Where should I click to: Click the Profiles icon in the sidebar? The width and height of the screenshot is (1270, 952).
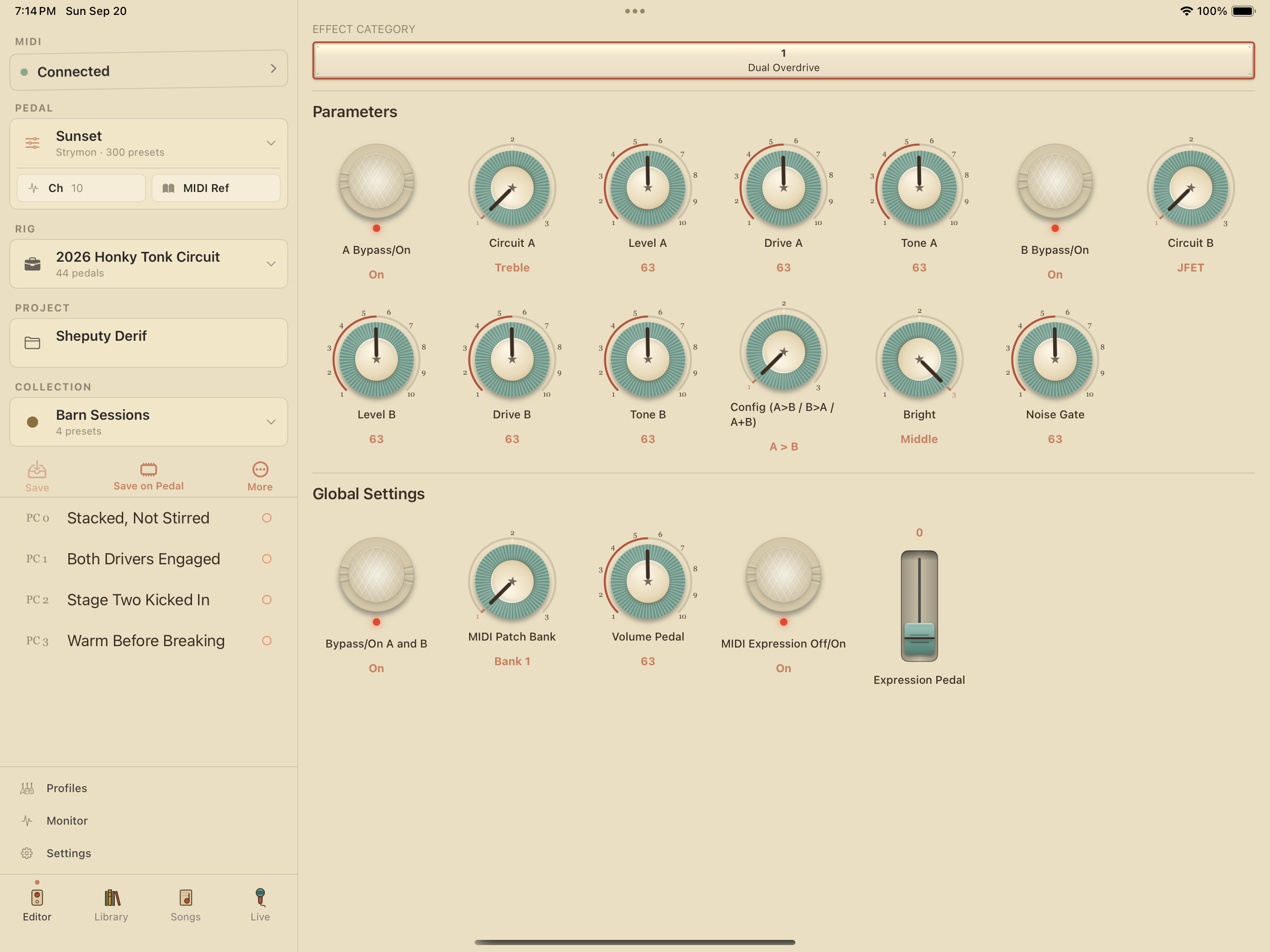point(27,788)
